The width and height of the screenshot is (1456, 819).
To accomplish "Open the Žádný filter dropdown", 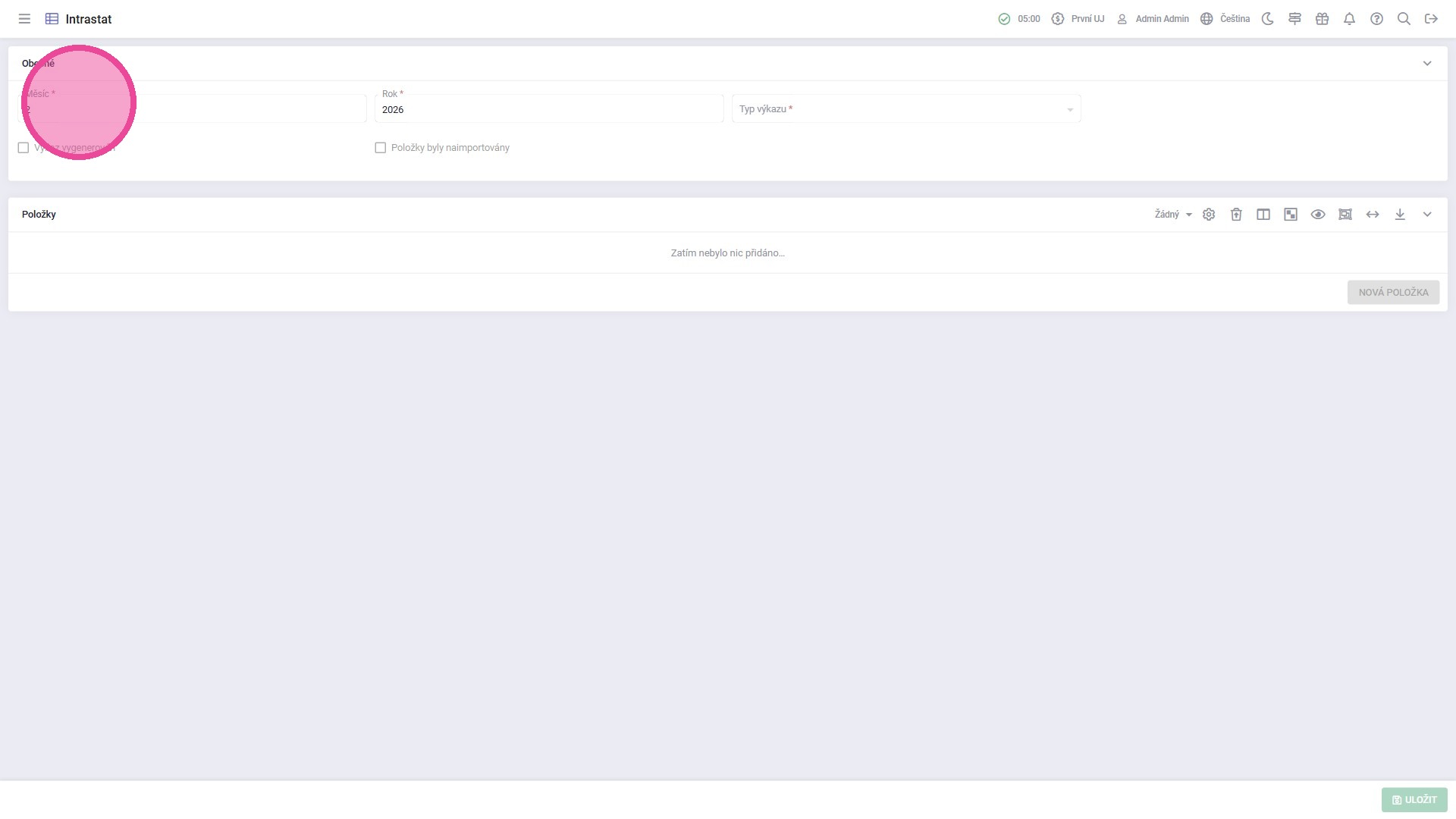I will (x=1172, y=215).
